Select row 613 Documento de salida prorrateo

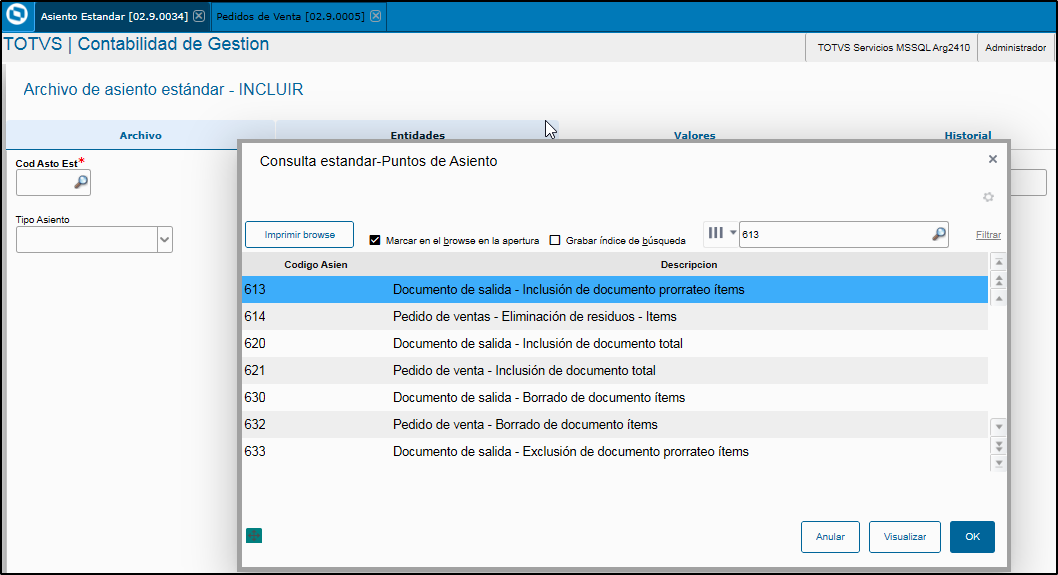615,290
